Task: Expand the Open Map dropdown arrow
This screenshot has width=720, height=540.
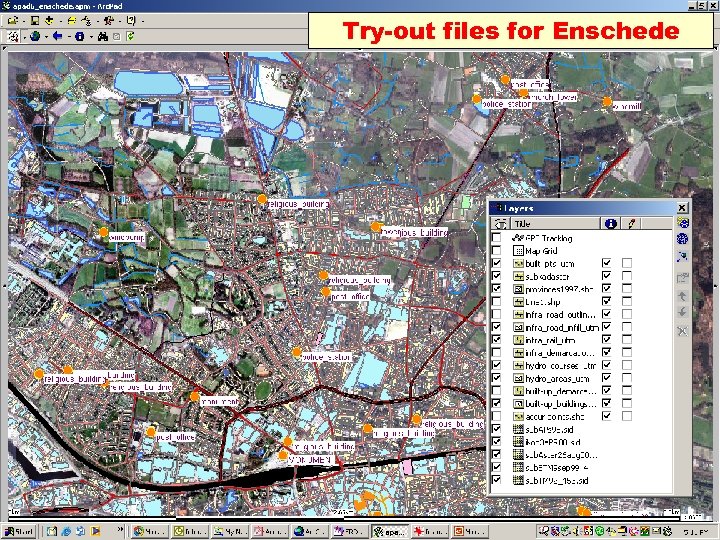Action: (23, 21)
